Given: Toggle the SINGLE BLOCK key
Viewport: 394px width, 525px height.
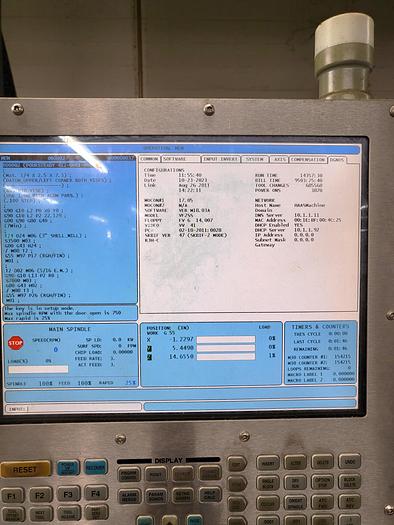Looking at the screenshot, I should [x=268, y=483].
